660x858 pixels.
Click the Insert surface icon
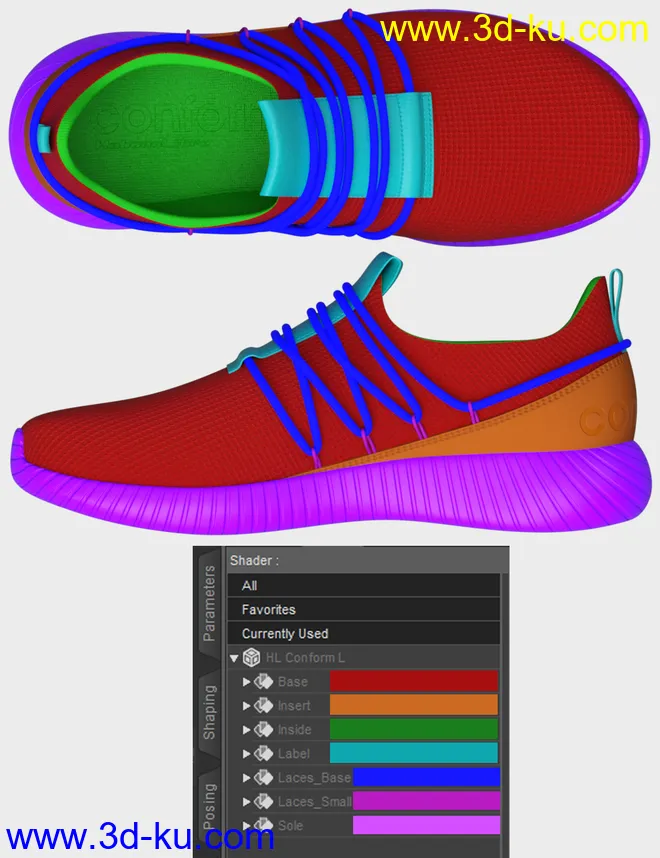[264, 706]
